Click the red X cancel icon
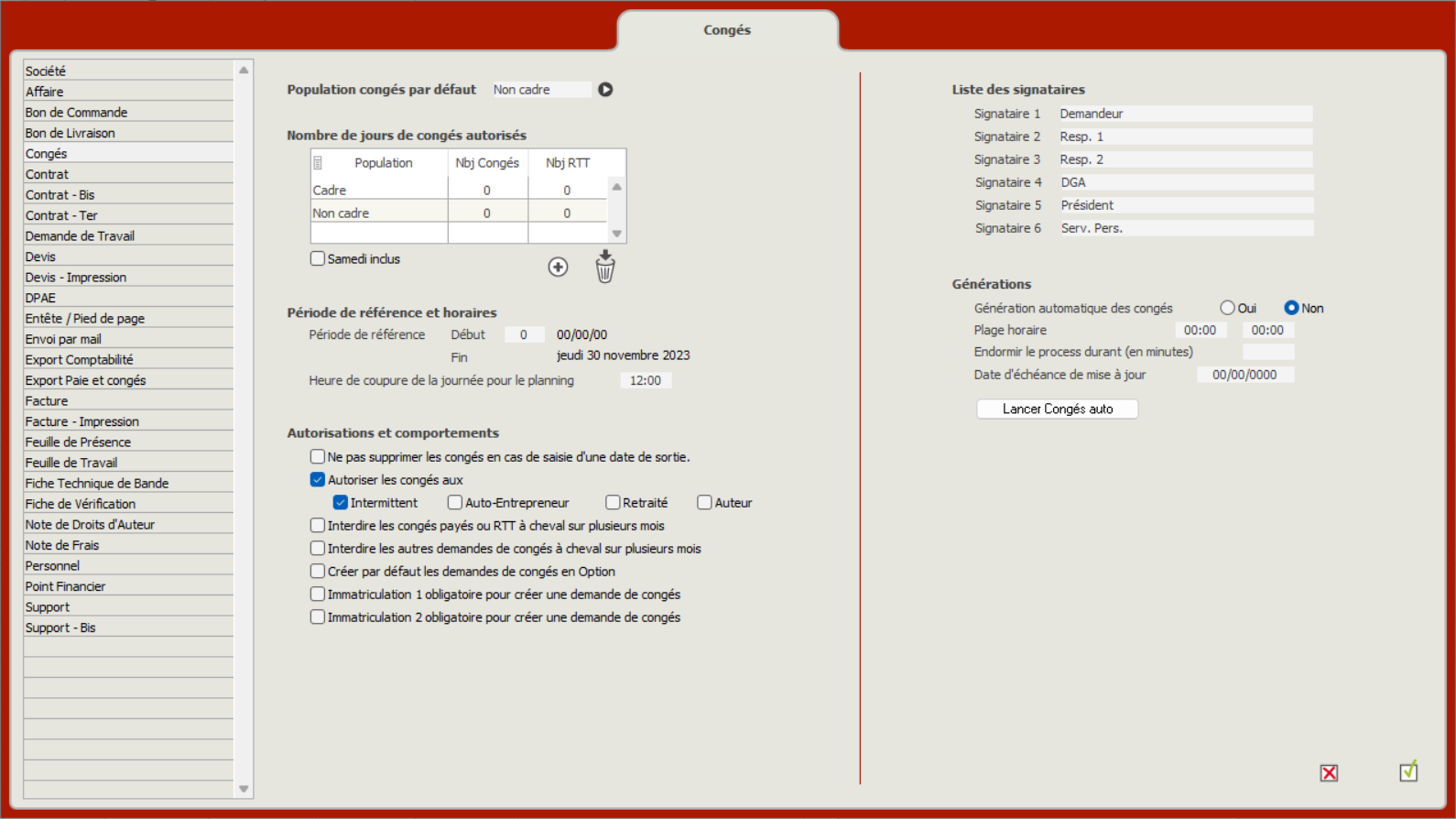This screenshot has width=1456, height=819. click(1329, 773)
